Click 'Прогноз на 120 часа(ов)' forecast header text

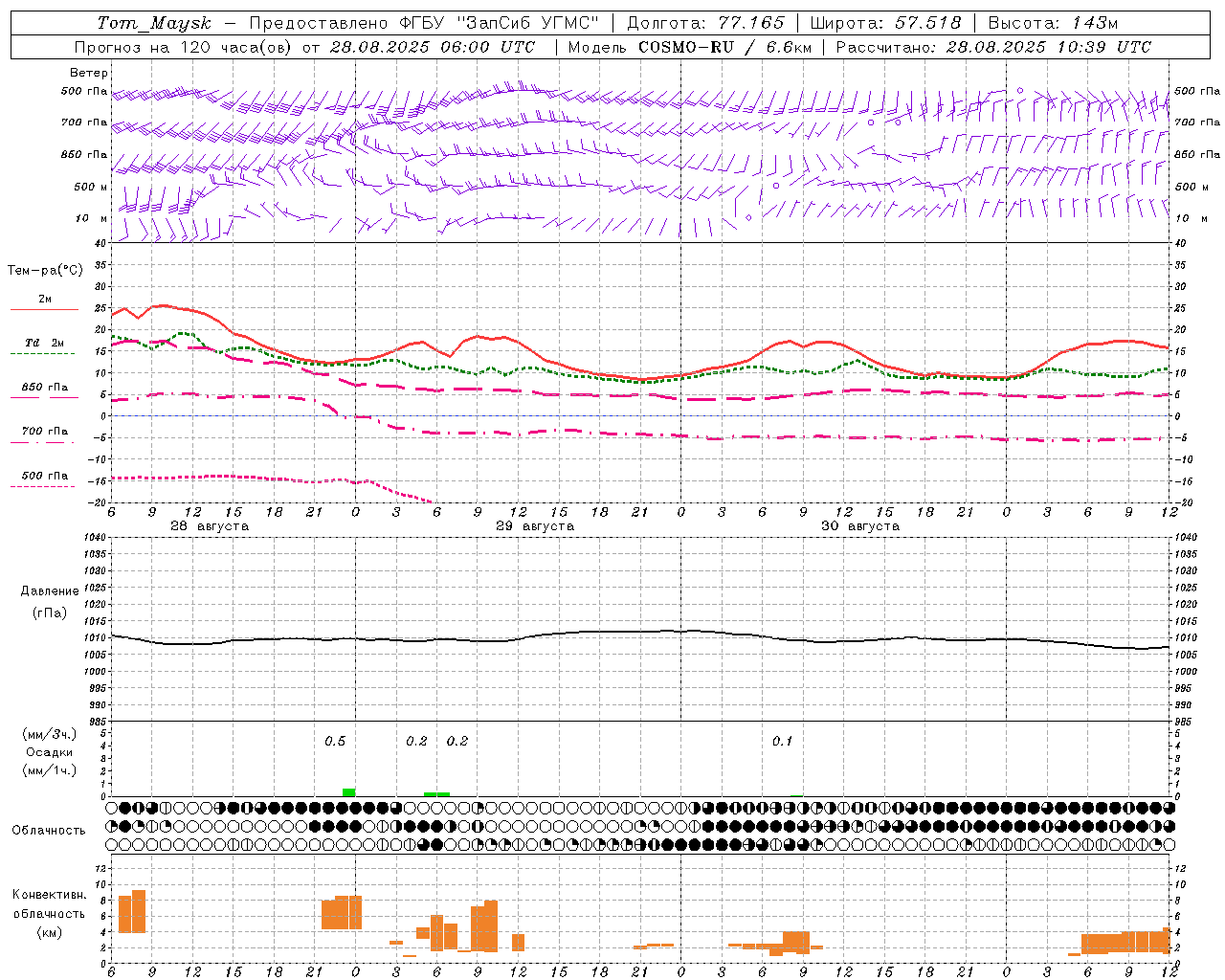185,47
